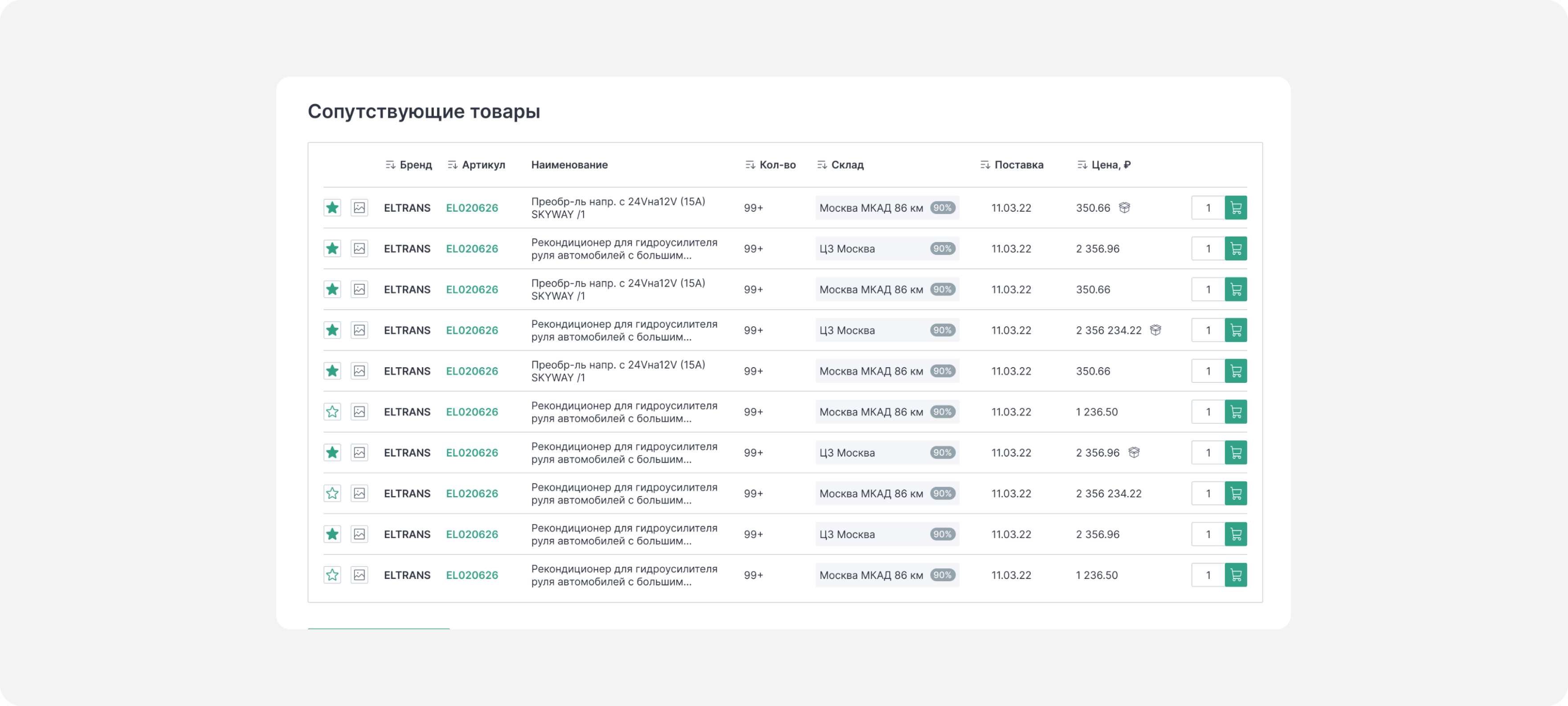Click cart button for 1 236.50 sixth row
Image resolution: width=1568 pixels, height=706 pixels.
click(x=1236, y=412)
